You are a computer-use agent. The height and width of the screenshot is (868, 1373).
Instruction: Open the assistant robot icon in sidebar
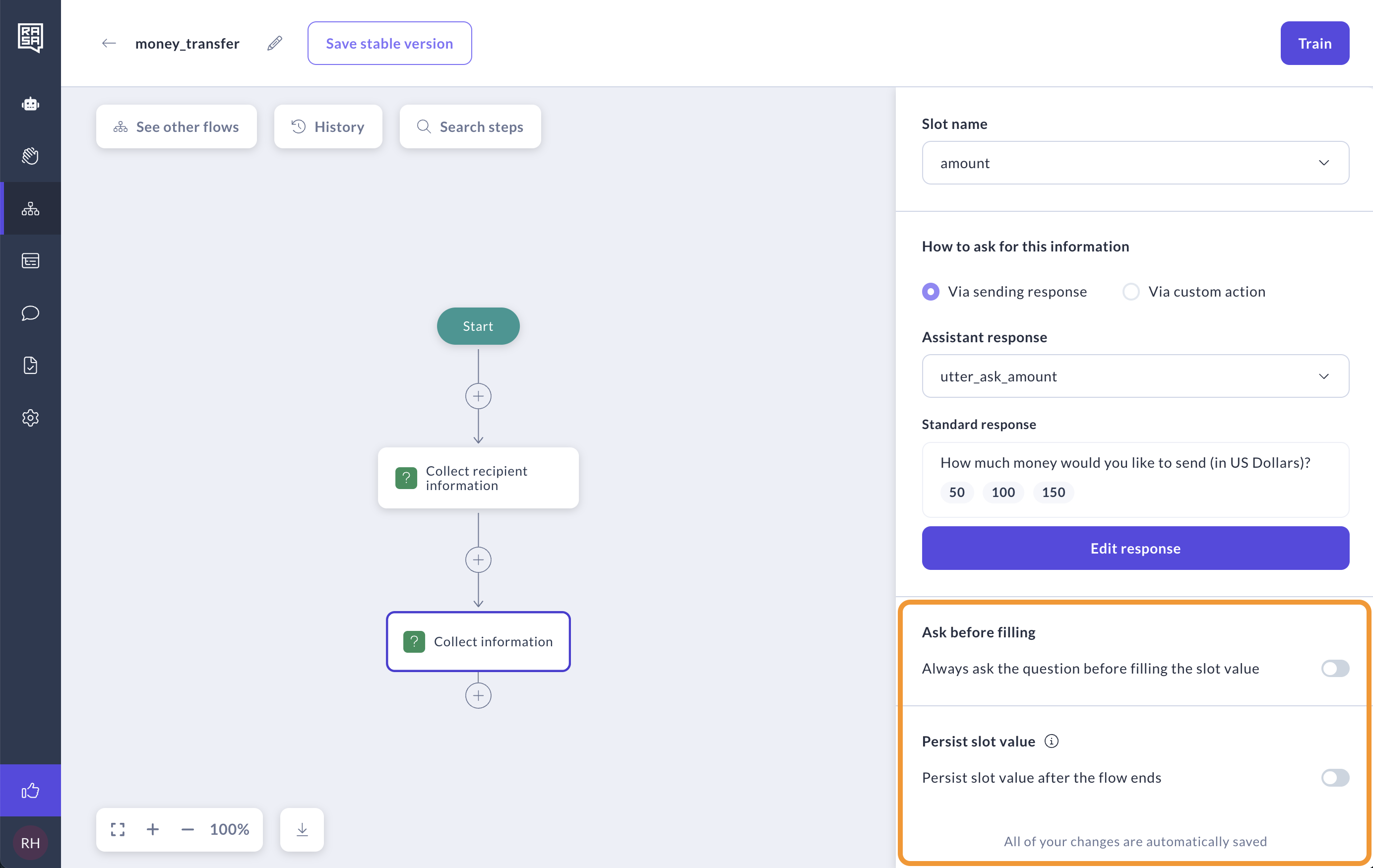(30, 104)
